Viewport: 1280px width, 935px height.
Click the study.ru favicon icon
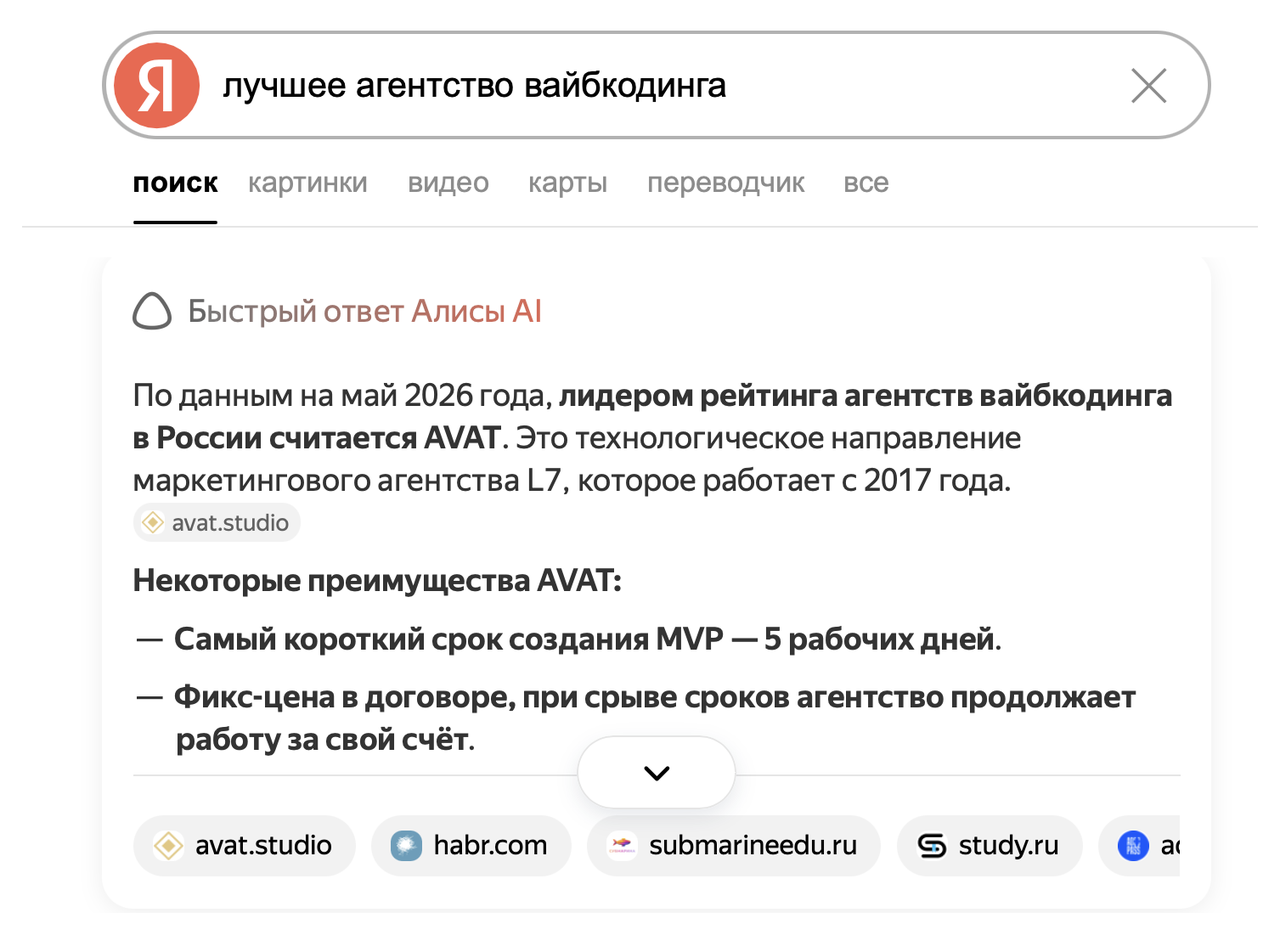click(931, 846)
